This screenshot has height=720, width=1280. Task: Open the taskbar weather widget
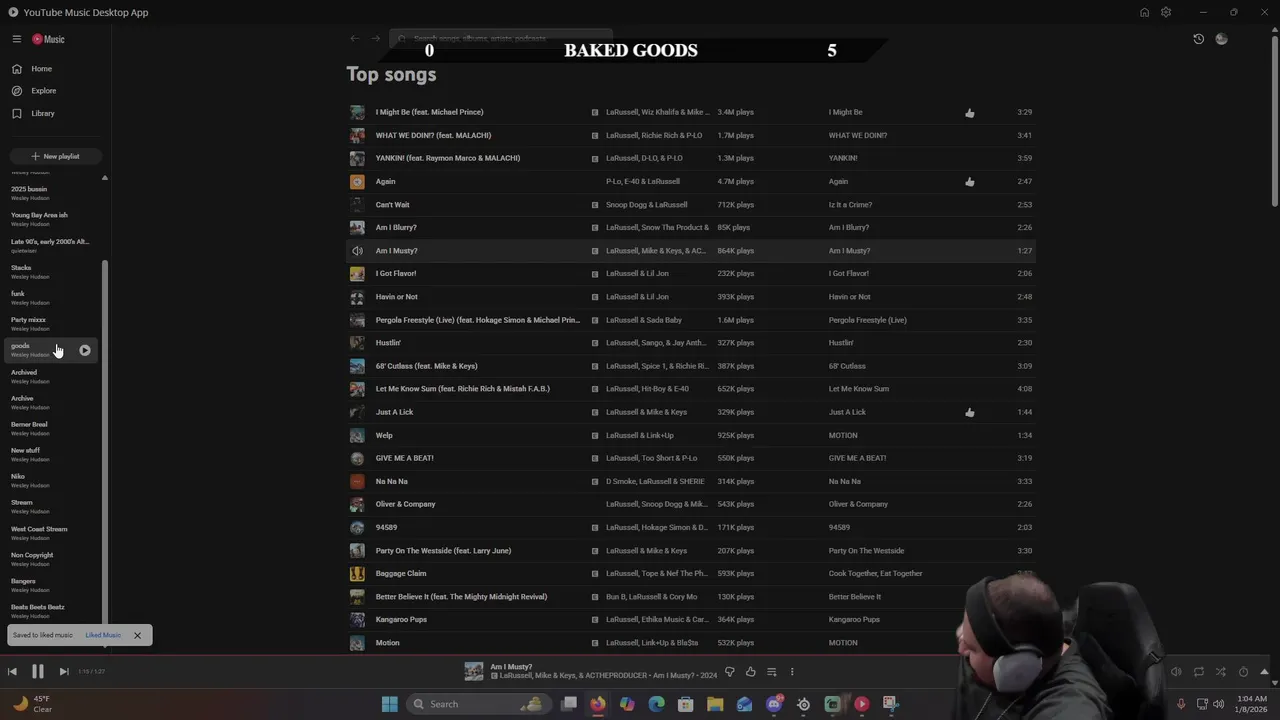[x=32, y=704]
